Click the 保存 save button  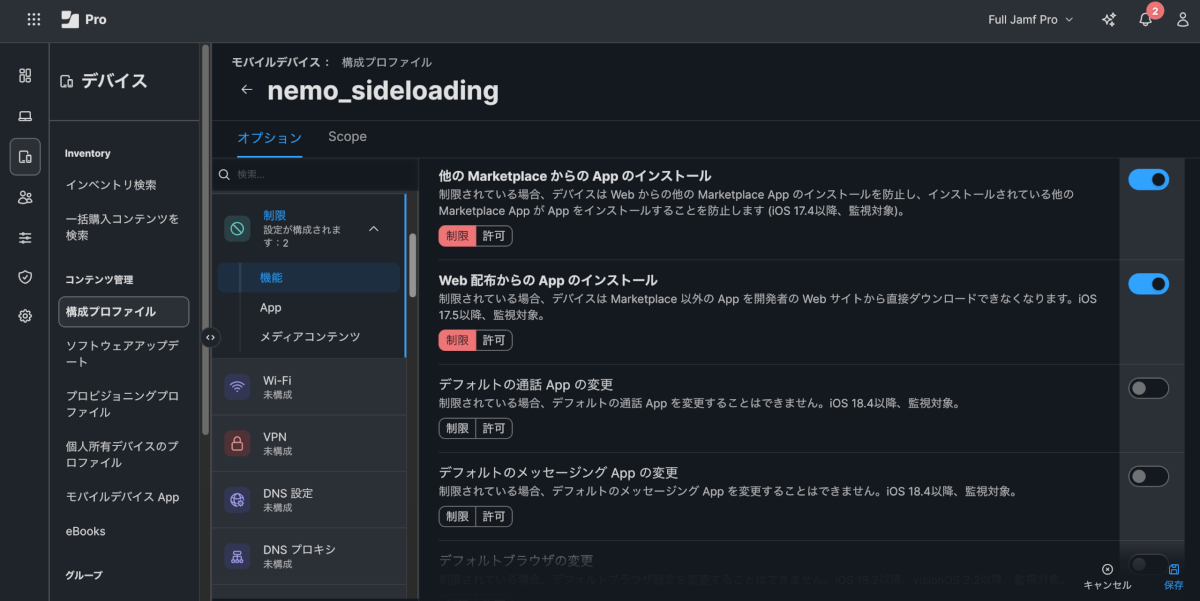click(x=1174, y=576)
